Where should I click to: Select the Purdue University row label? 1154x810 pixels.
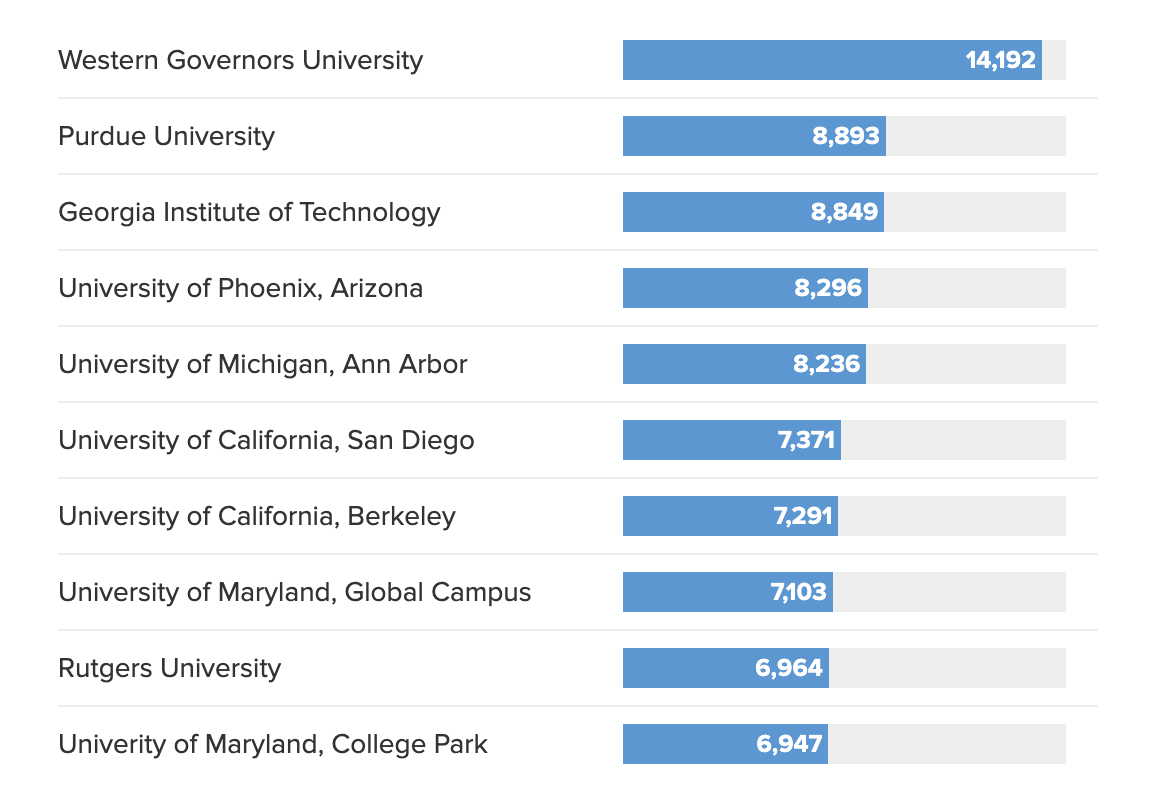point(166,136)
